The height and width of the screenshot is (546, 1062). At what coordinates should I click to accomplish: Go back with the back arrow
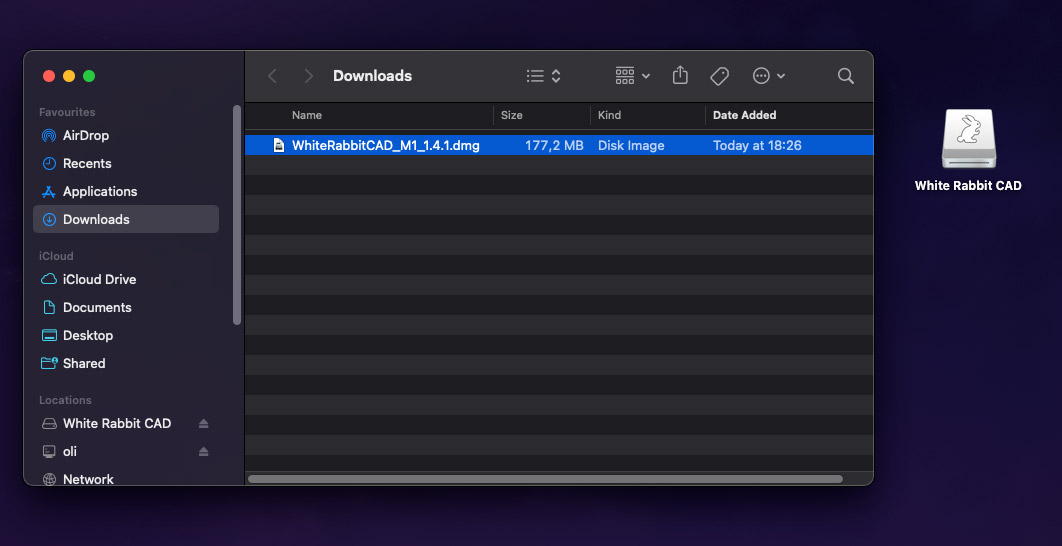pyautogui.click(x=272, y=76)
